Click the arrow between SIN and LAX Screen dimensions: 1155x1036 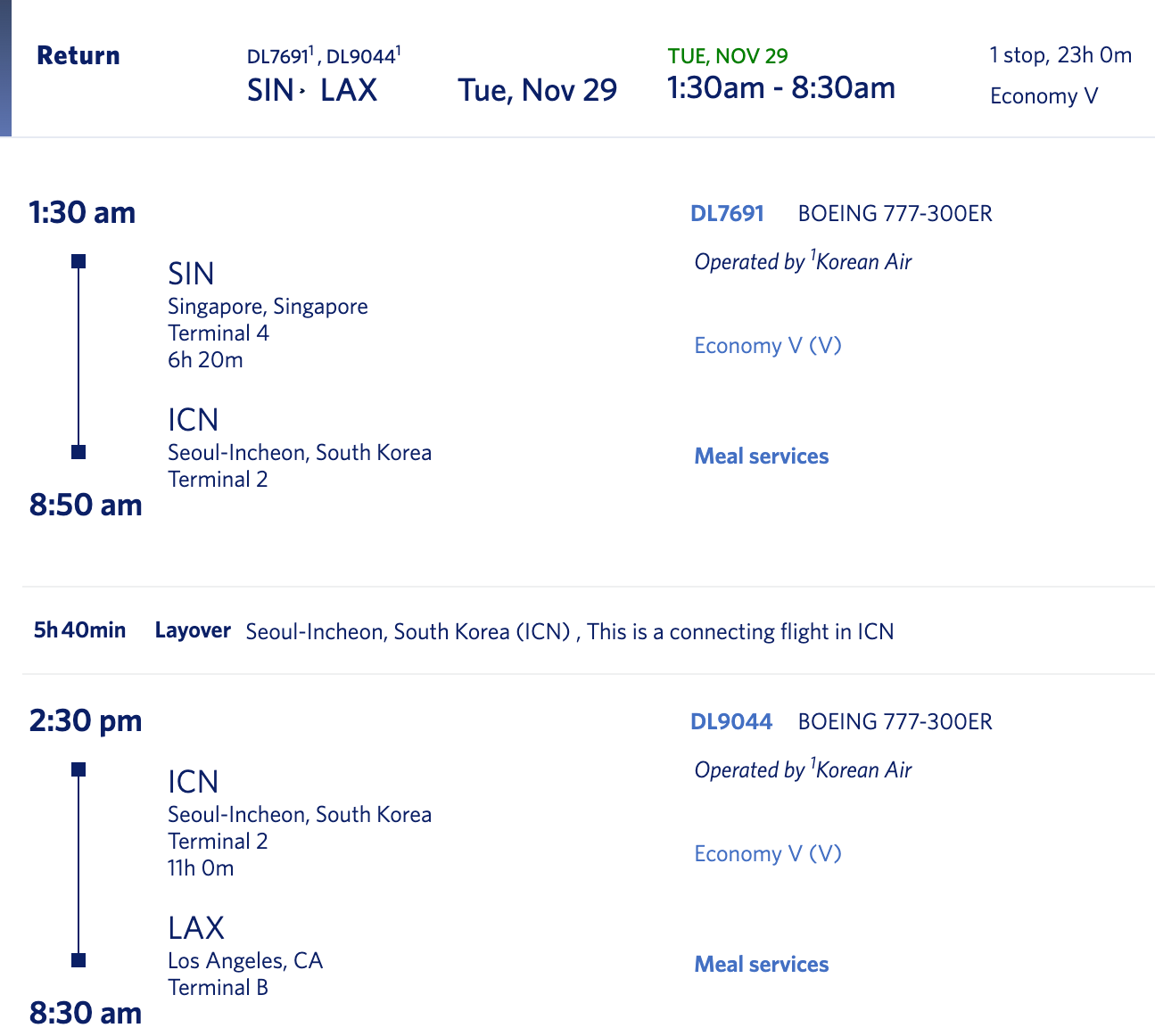pos(303,91)
